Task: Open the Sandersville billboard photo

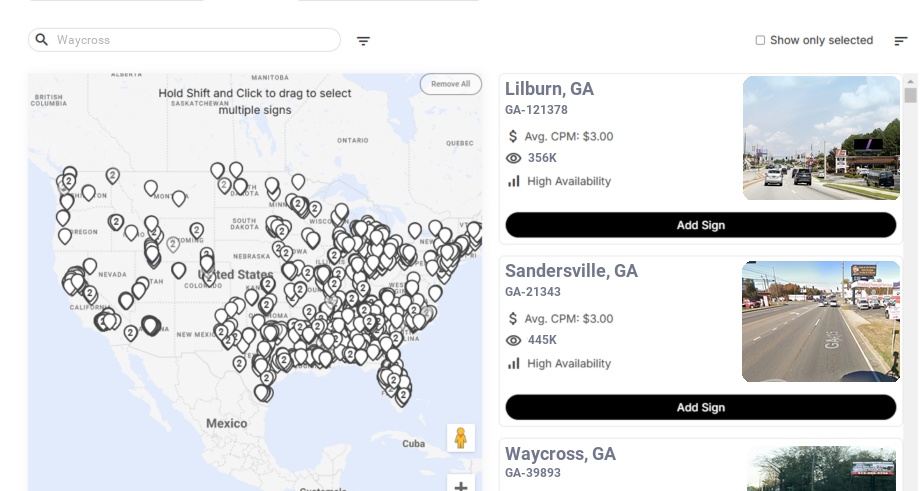Action: coord(821,321)
